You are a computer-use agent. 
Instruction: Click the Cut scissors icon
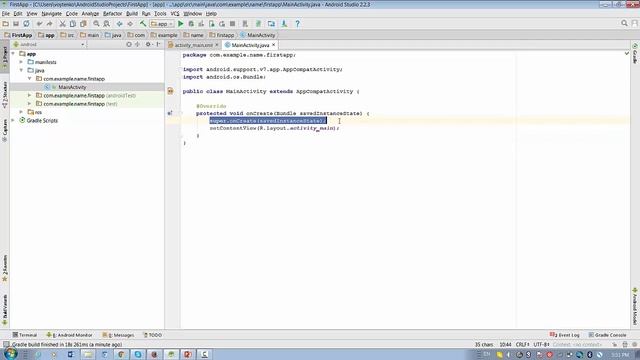click(x=62, y=24)
